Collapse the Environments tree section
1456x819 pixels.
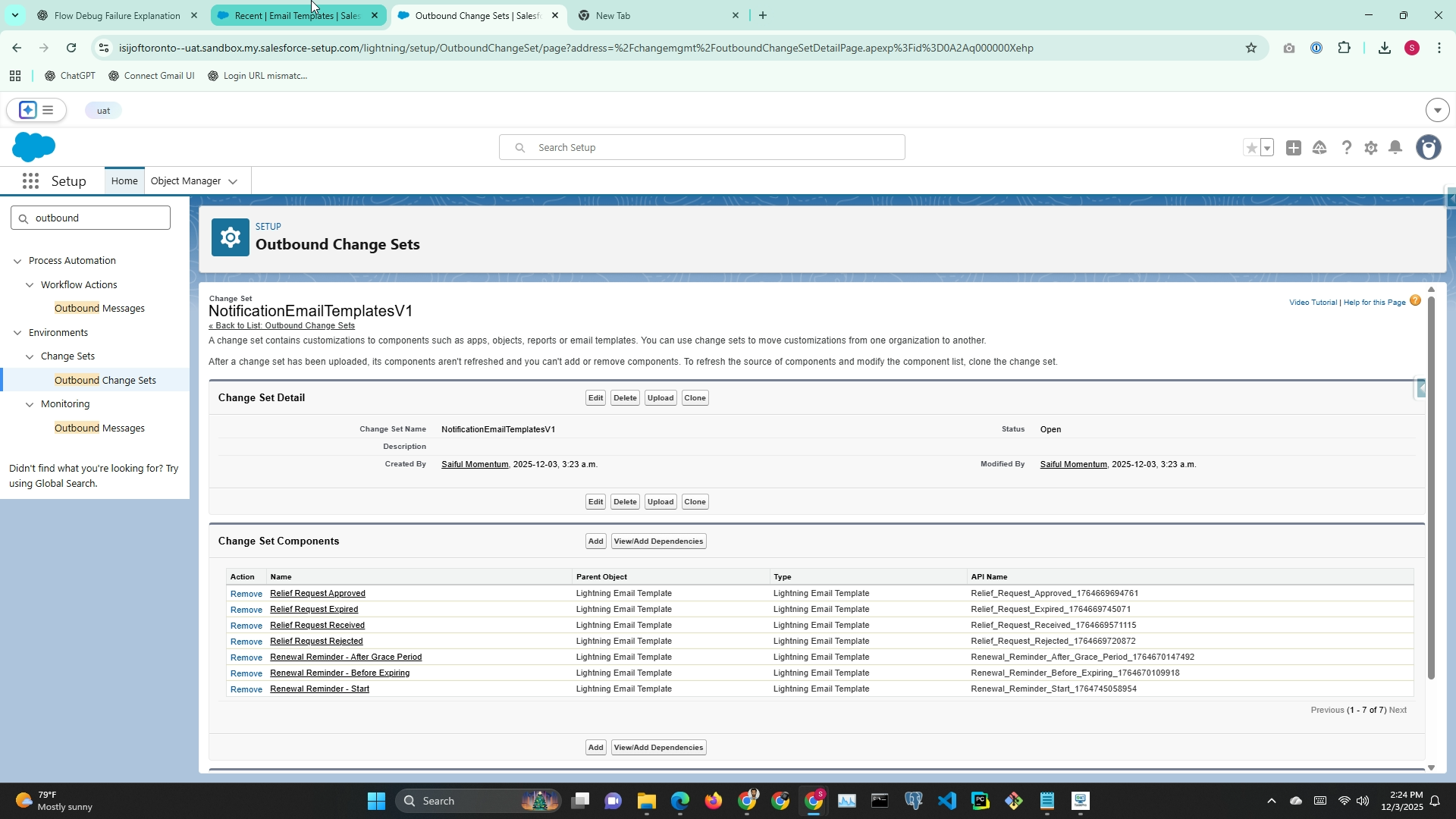tap(17, 333)
